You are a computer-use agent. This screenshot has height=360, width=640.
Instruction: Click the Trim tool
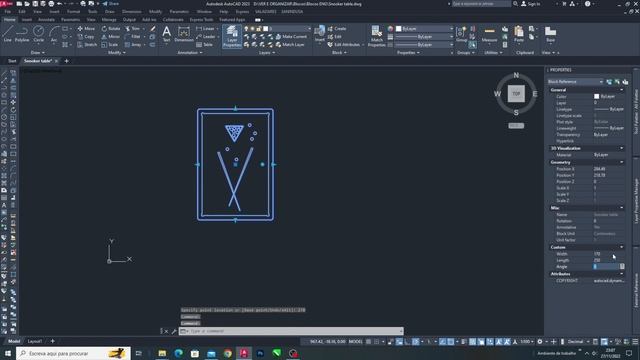click(x=133, y=29)
